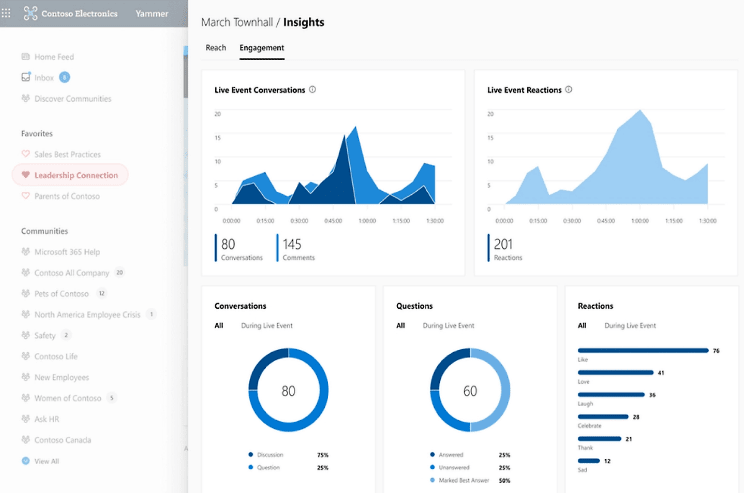Click the Contoso All Company community icon

point(26,272)
